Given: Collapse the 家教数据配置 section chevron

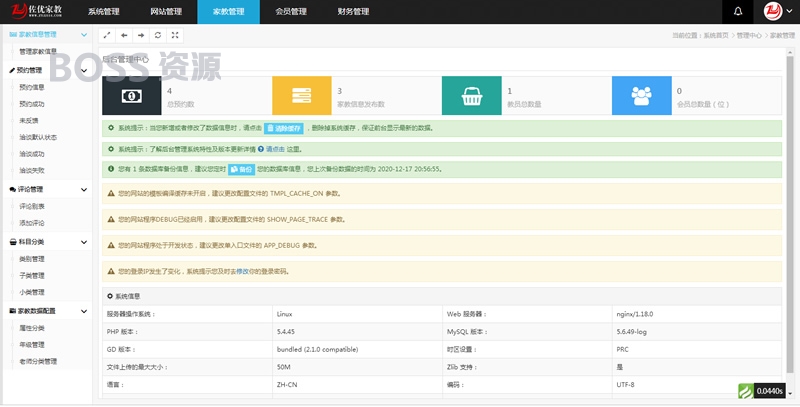Looking at the screenshot, I should coord(84,311).
